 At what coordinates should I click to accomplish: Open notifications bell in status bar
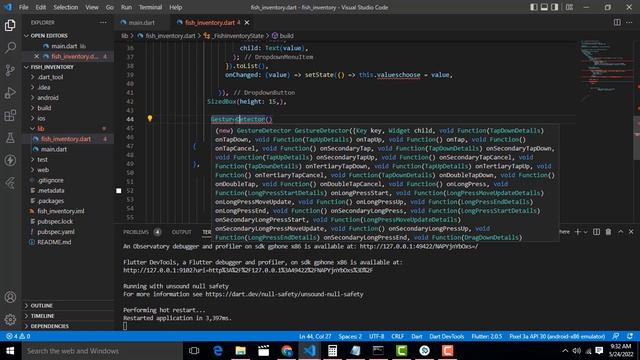click(x=630, y=336)
